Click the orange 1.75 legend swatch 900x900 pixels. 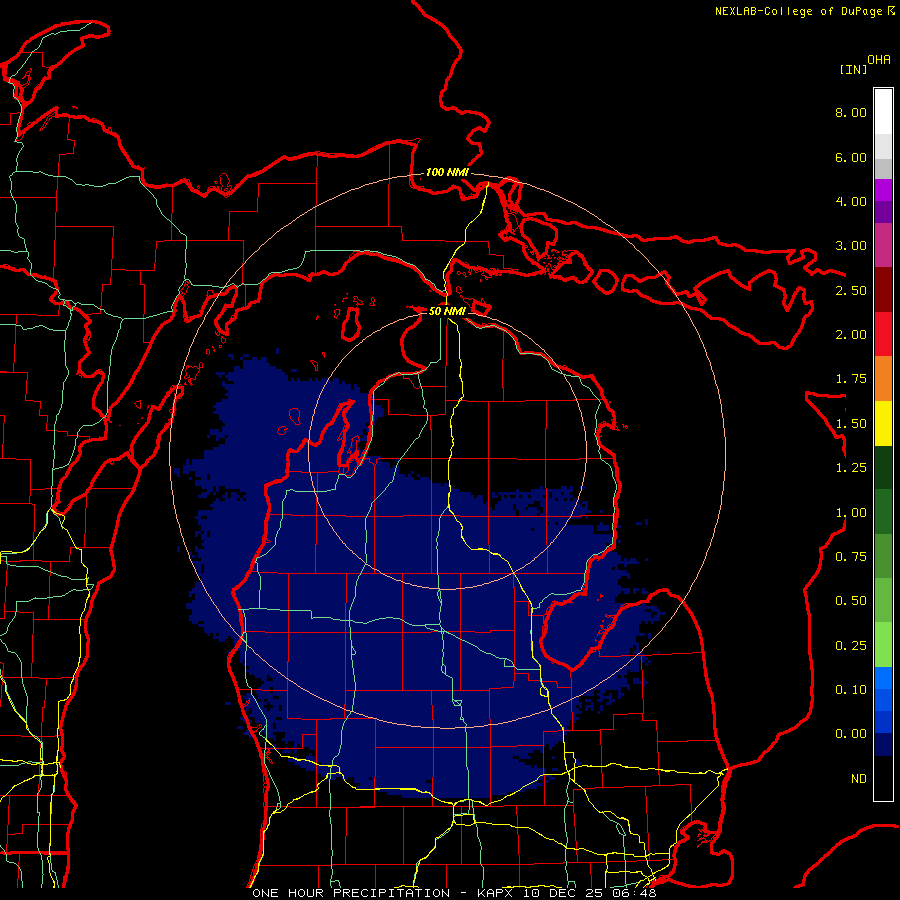pos(883,378)
